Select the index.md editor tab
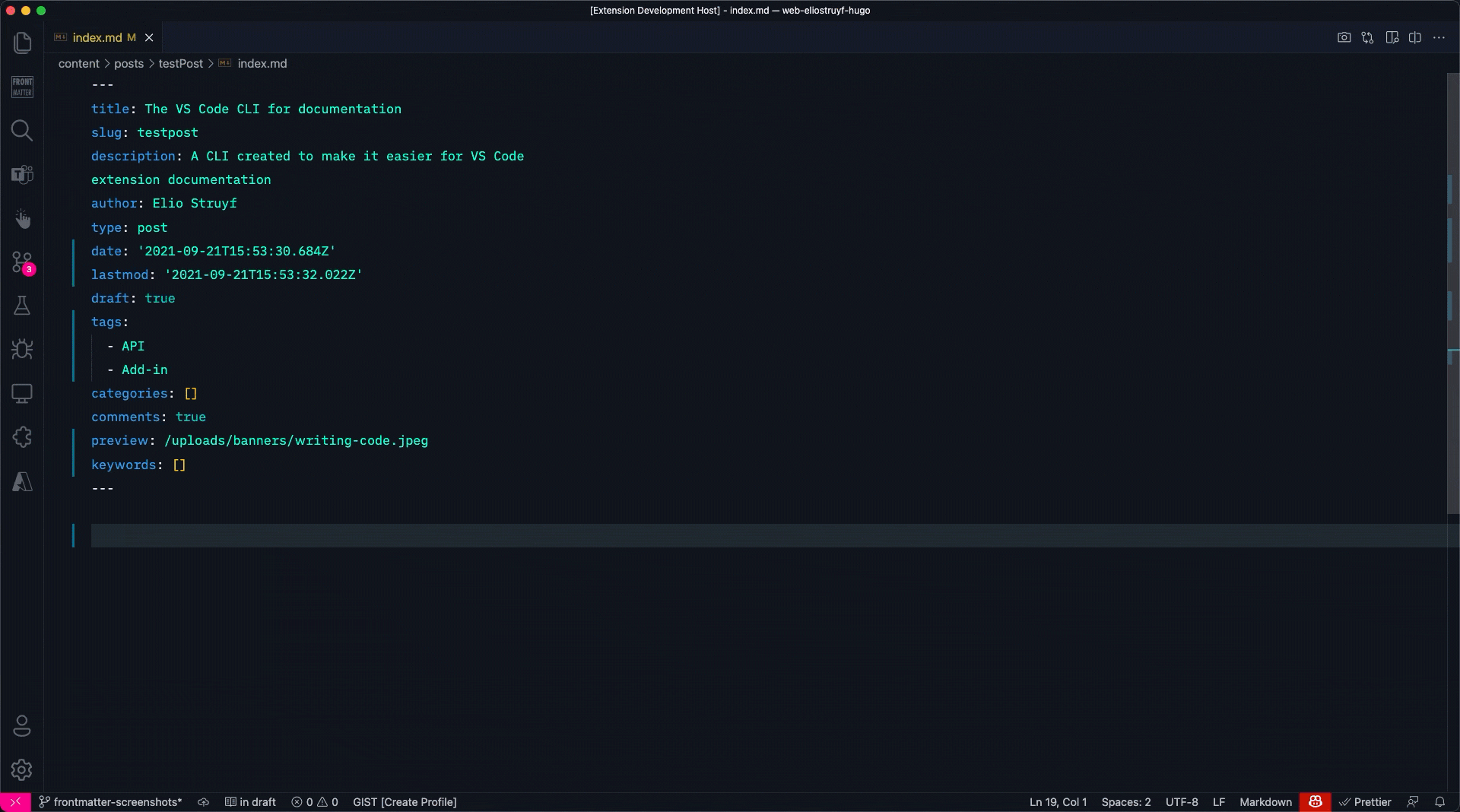This screenshot has width=1460, height=812. pos(97,37)
